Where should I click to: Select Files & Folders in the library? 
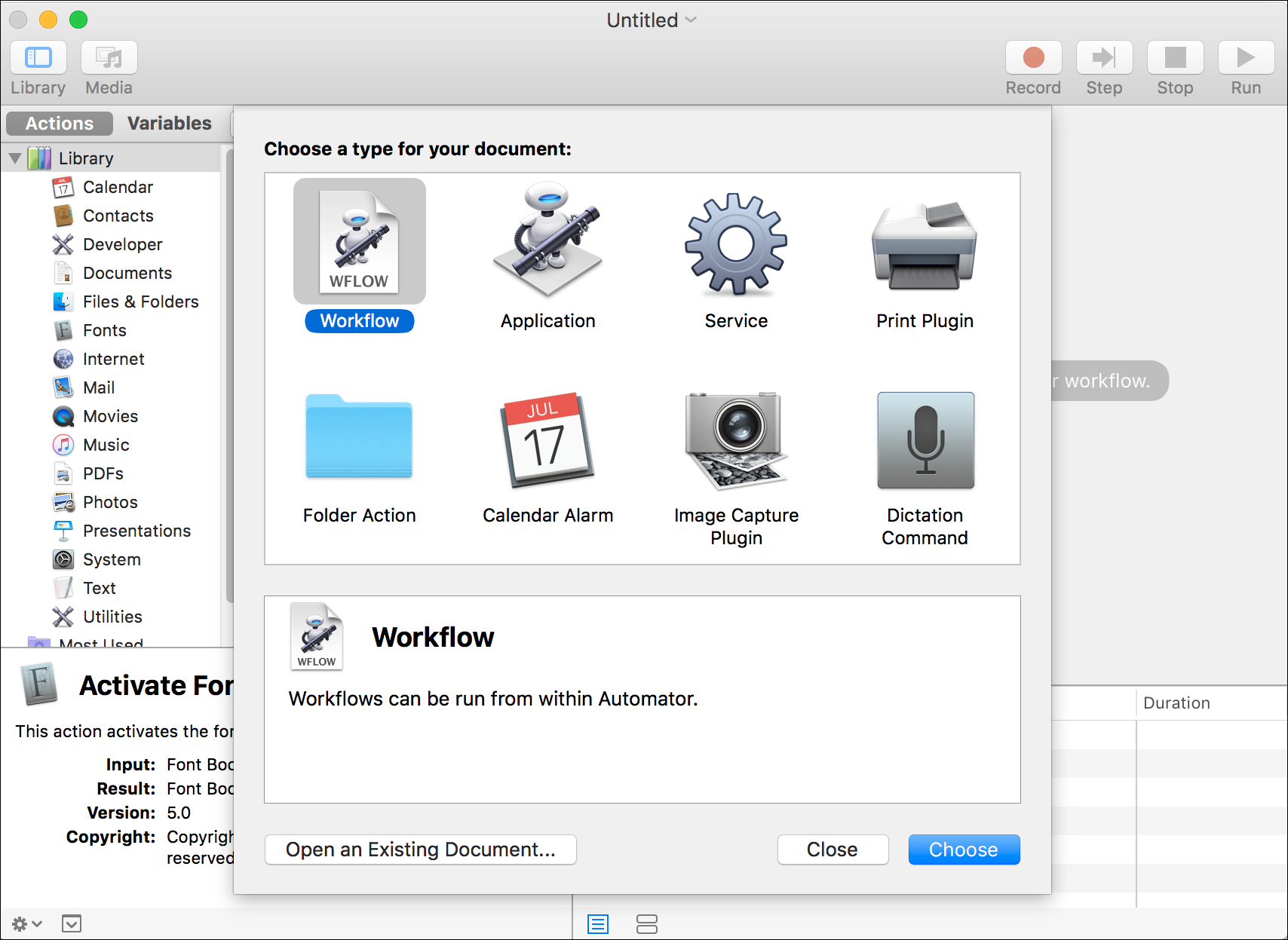point(140,302)
